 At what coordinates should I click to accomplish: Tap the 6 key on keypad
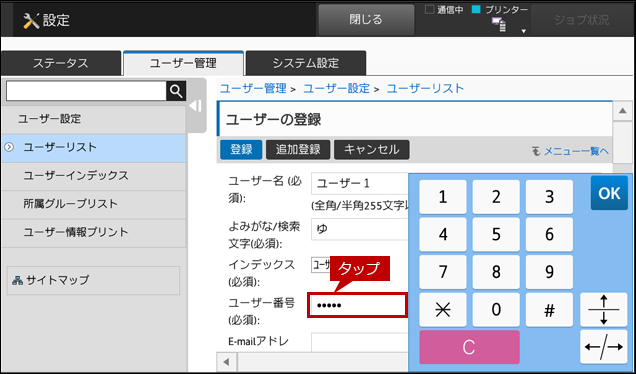(x=549, y=234)
